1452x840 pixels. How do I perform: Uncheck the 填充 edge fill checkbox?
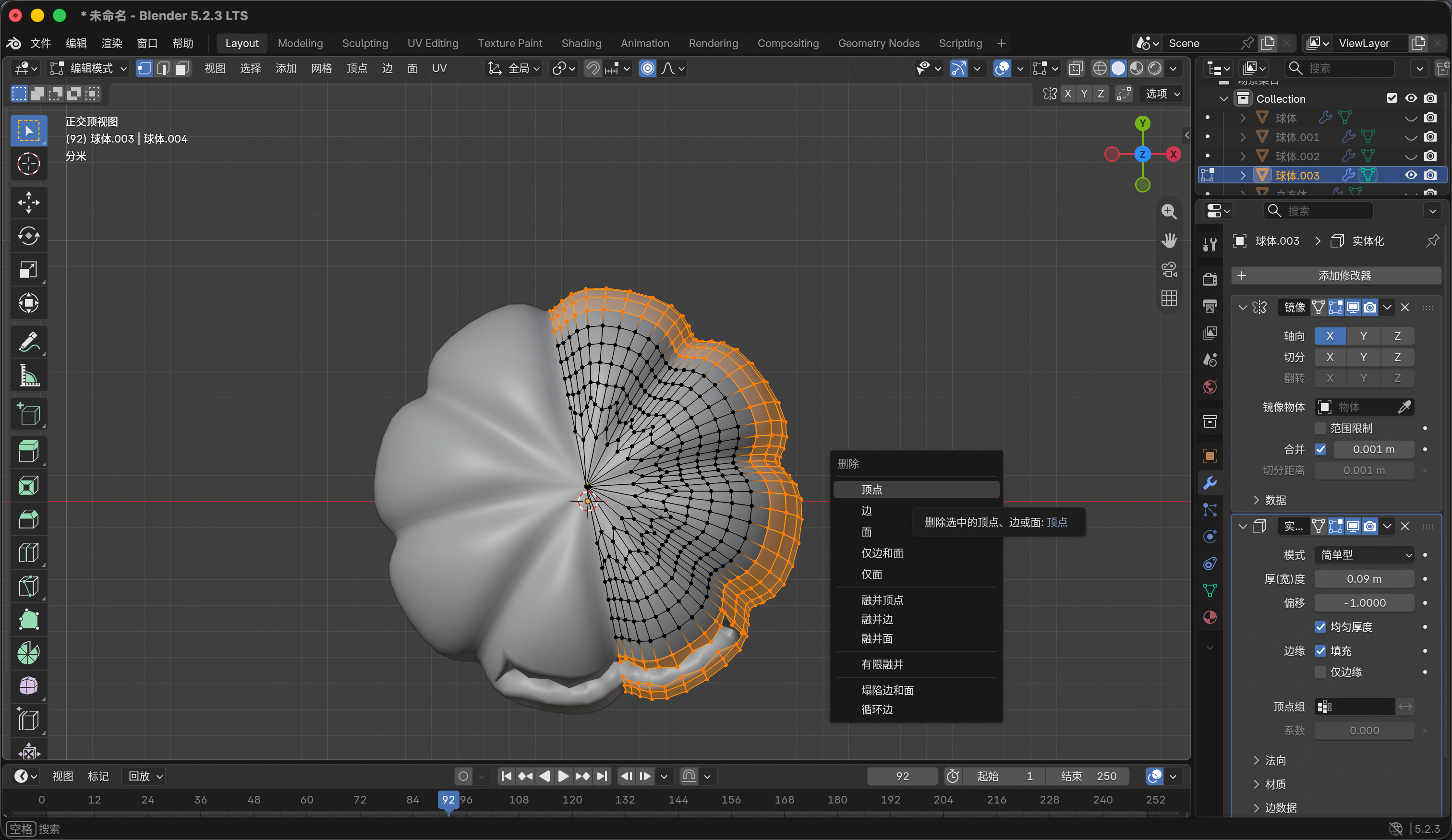pyautogui.click(x=1320, y=651)
